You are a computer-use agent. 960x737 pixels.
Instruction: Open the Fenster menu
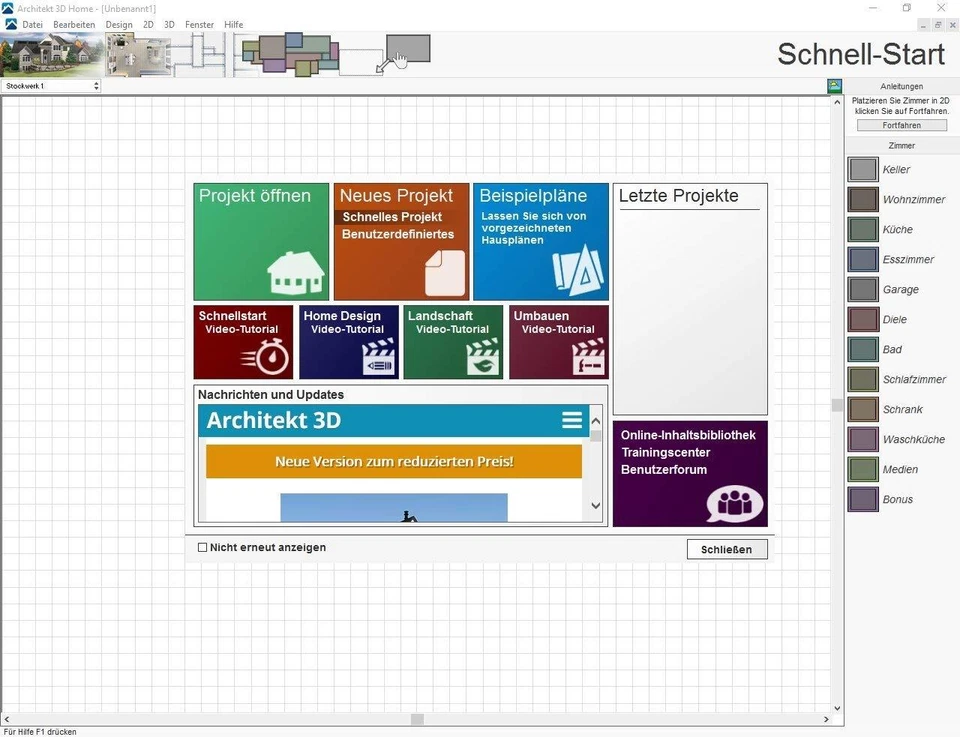[x=198, y=24]
